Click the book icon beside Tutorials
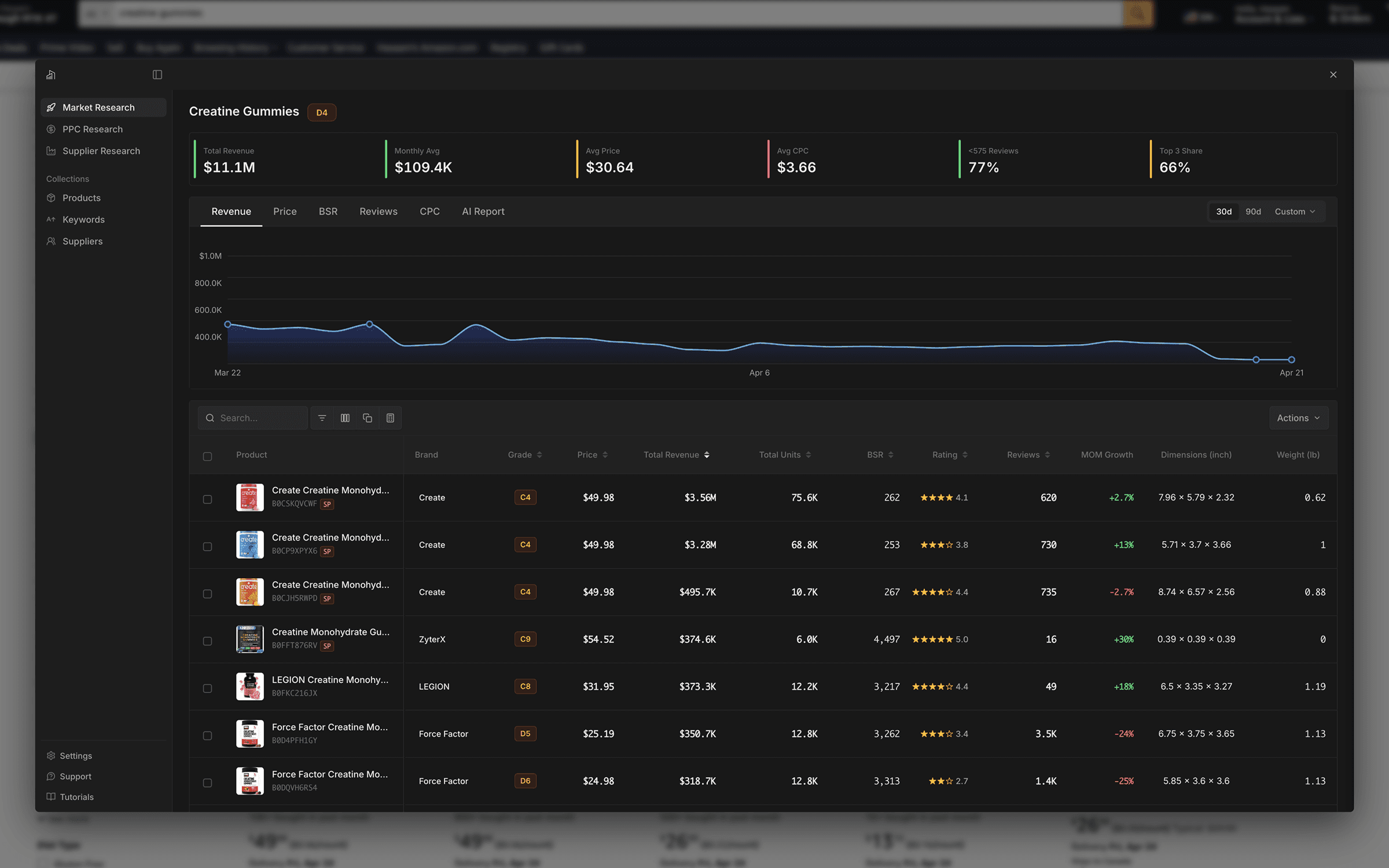 point(51,797)
